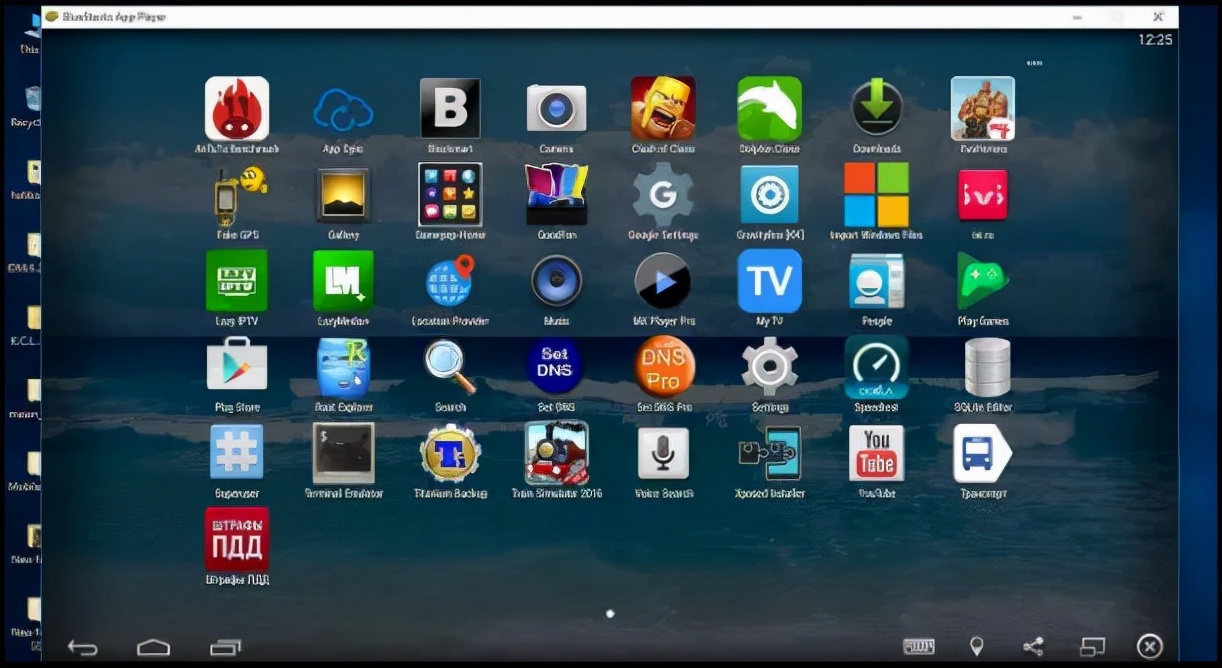Open the Voice Search microphone app
This screenshot has height=668, width=1222.
tap(663, 453)
